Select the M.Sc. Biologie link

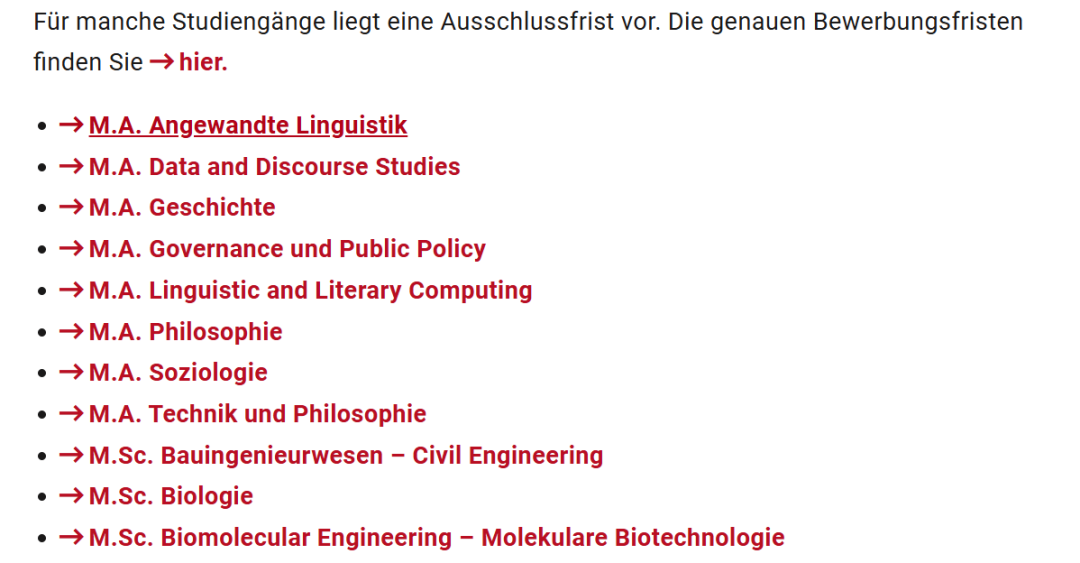pos(171,497)
